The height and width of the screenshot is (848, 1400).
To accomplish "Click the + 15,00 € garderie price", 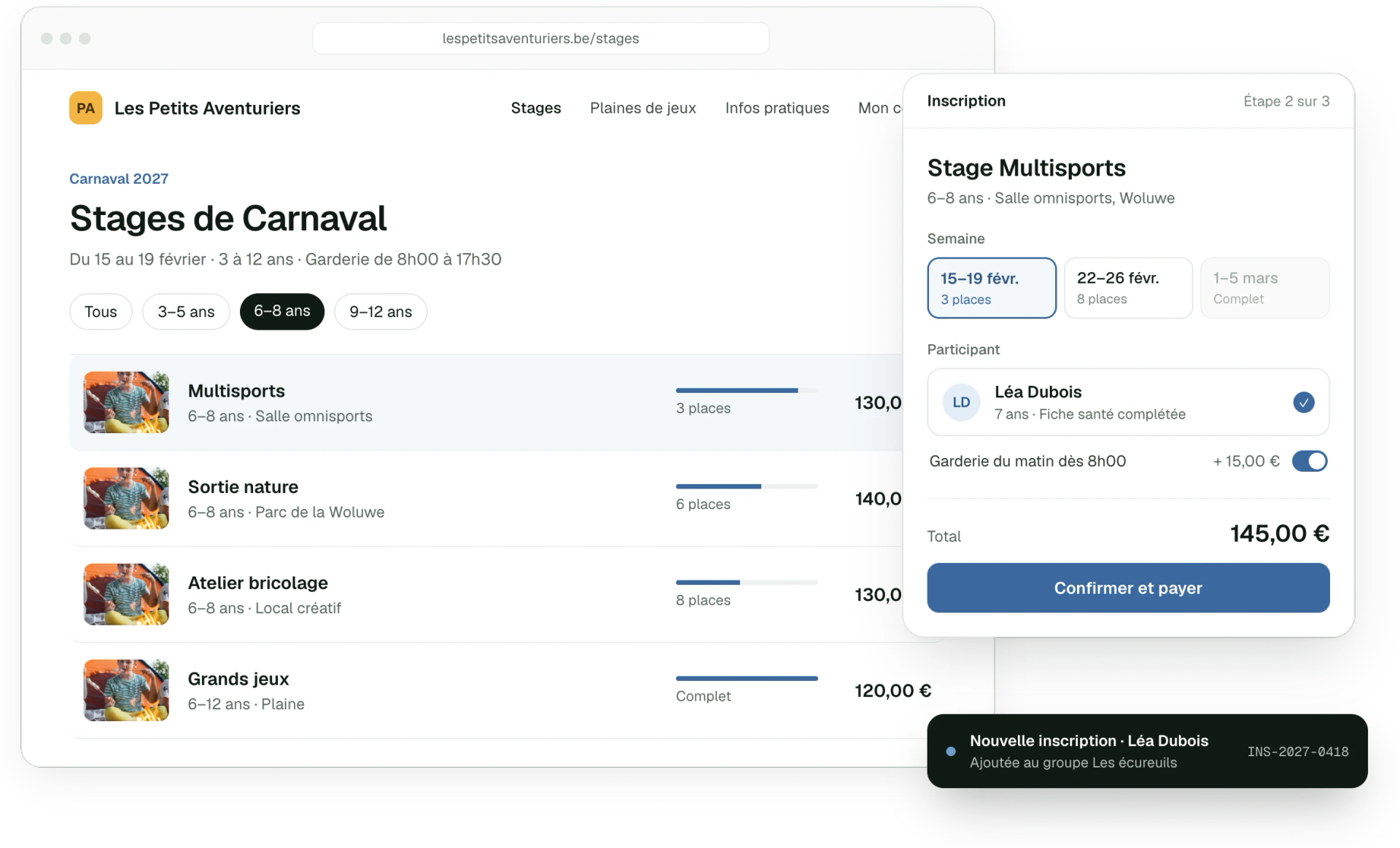I will pyautogui.click(x=1246, y=461).
